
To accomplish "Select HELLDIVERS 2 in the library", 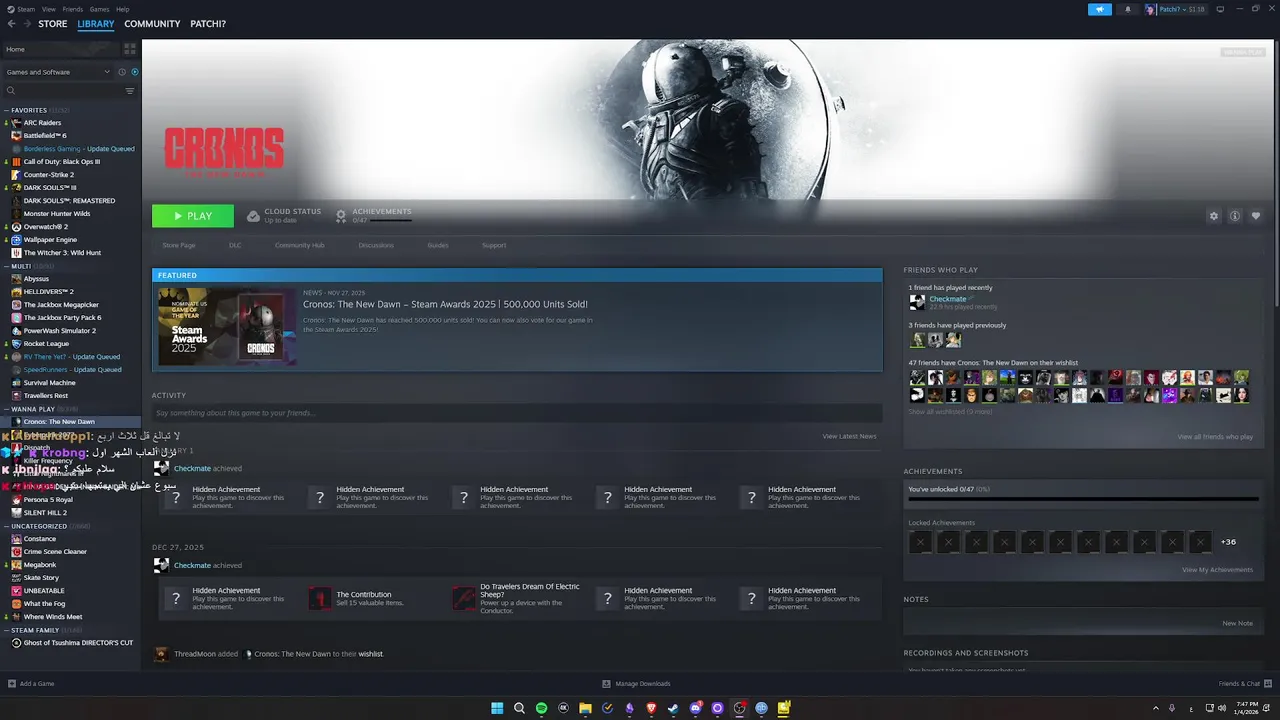I will (x=48, y=292).
